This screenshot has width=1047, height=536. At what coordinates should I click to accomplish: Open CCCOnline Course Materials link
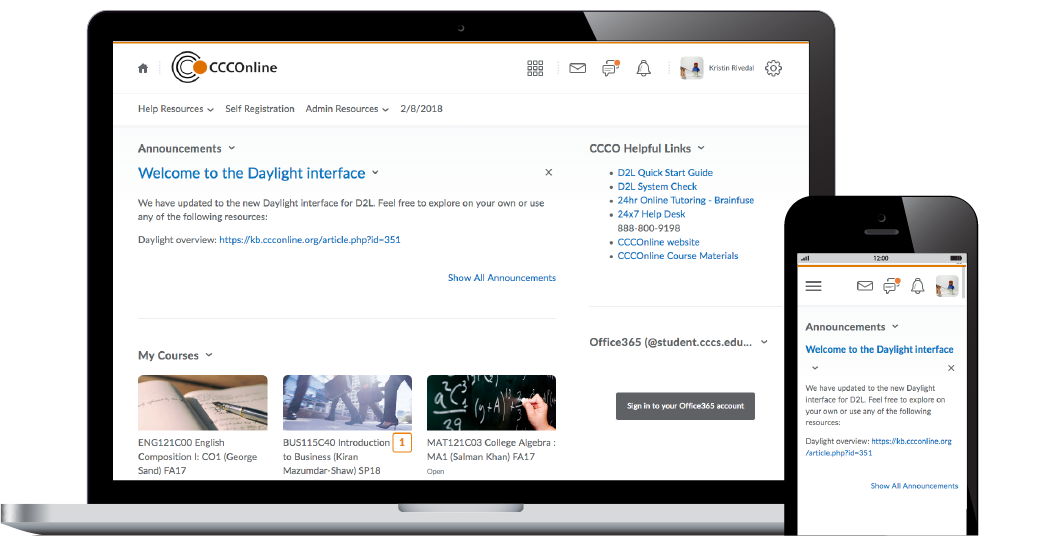click(x=678, y=256)
